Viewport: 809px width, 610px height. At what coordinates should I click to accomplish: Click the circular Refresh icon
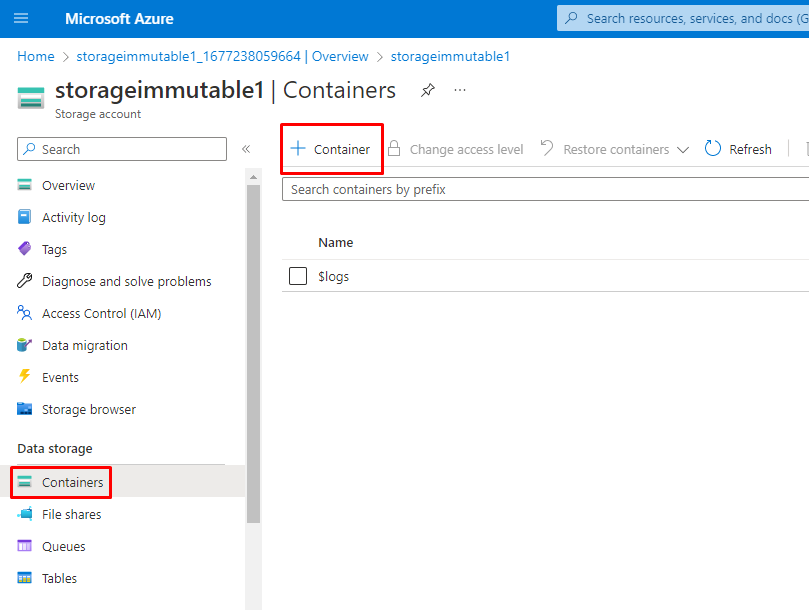pos(713,148)
